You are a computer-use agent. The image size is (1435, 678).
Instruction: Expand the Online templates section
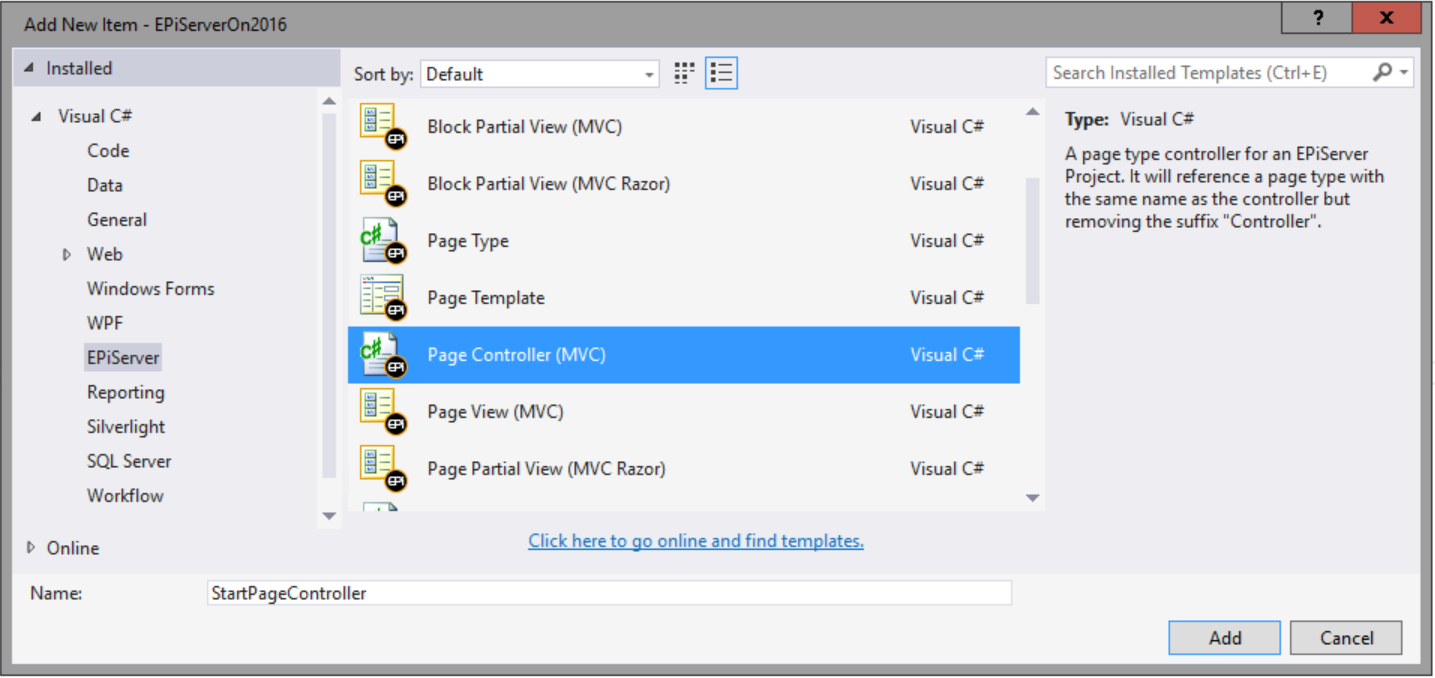pos(31,548)
